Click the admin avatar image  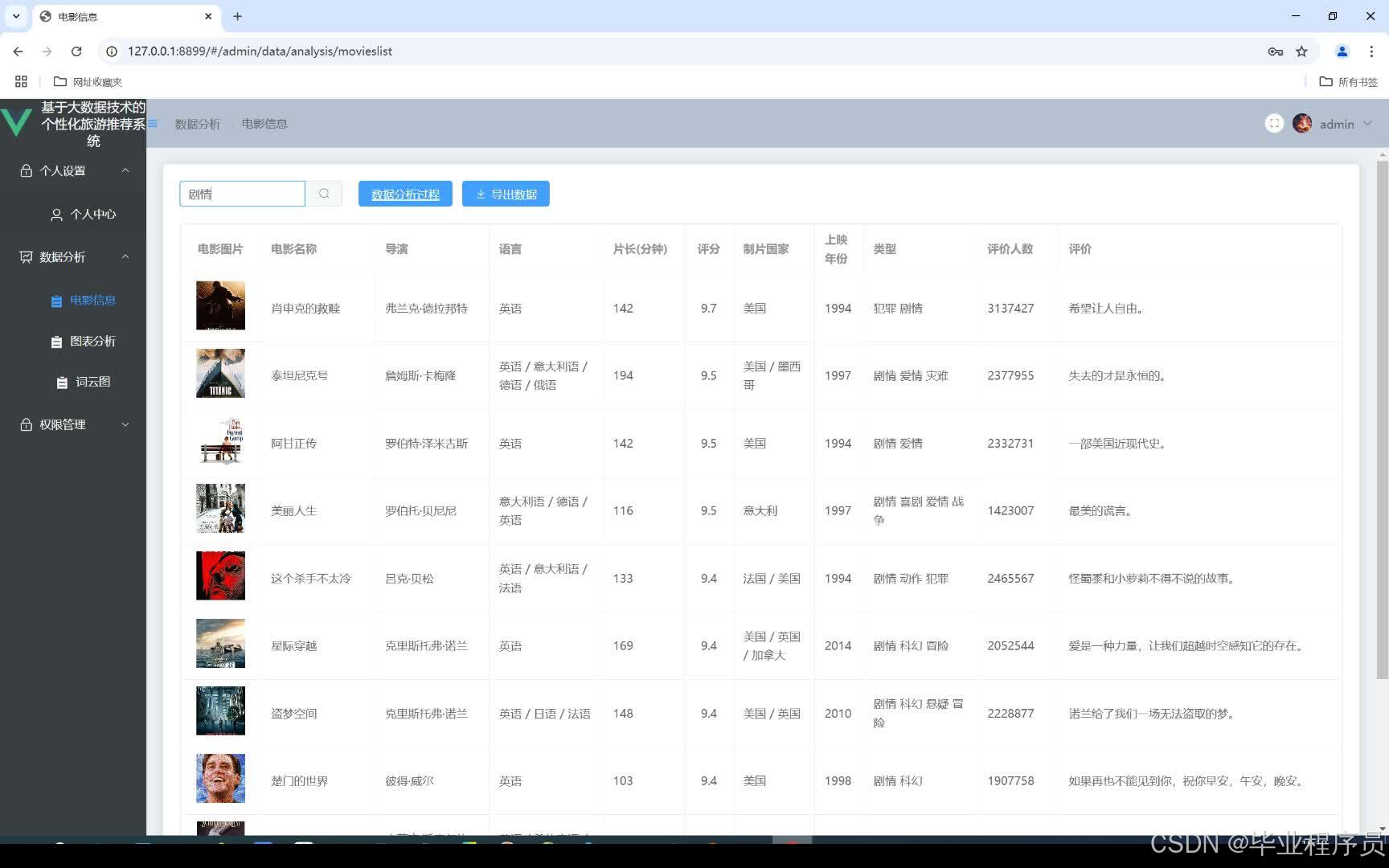(1302, 124)
